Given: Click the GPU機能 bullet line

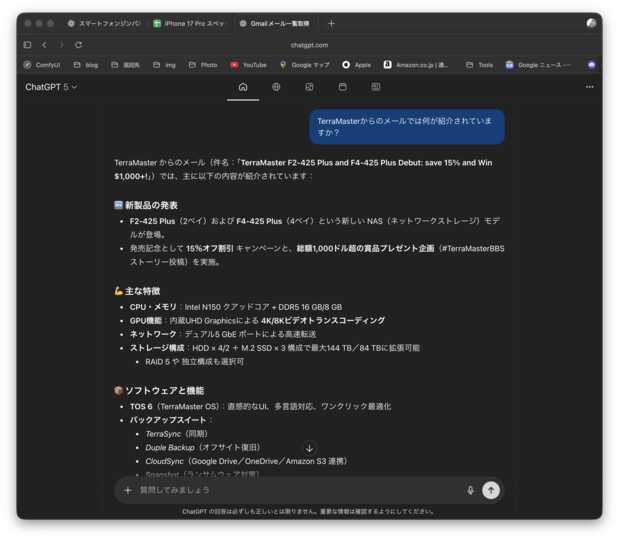Looking at the screenshot, I should click(257, 321).
